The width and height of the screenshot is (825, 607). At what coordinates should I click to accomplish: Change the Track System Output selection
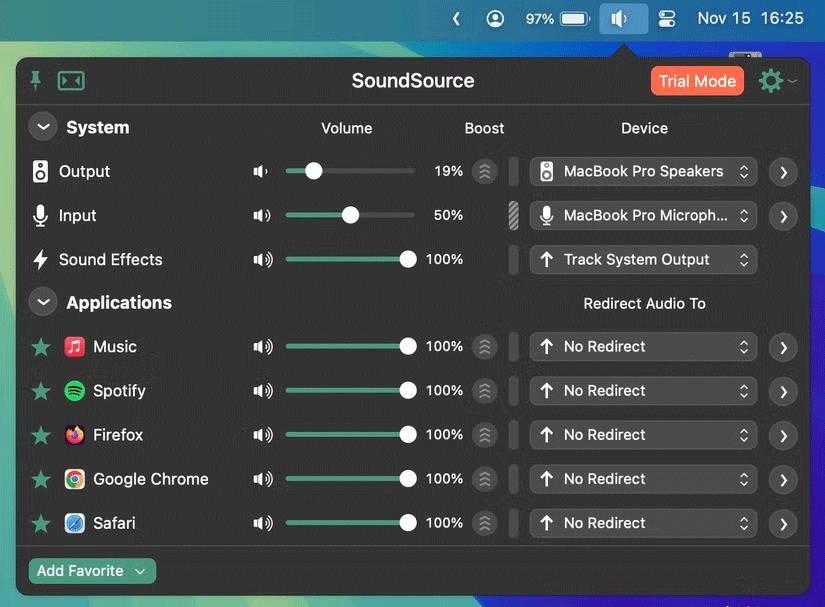point(642,259)
